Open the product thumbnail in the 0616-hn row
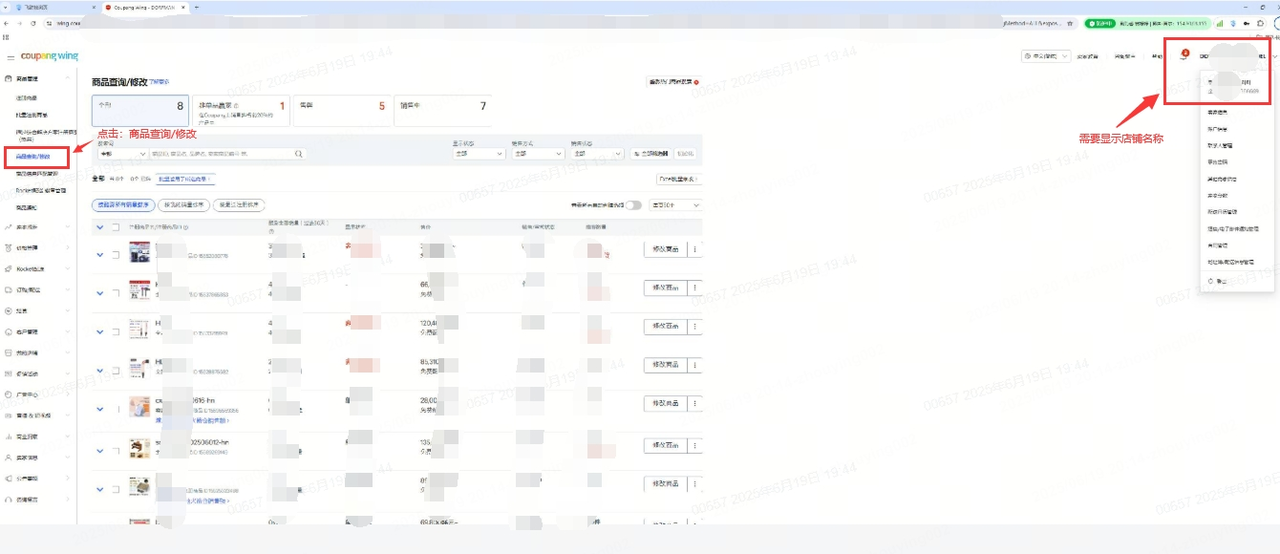This screenshot has width=1280, height=554. (139, 406)
